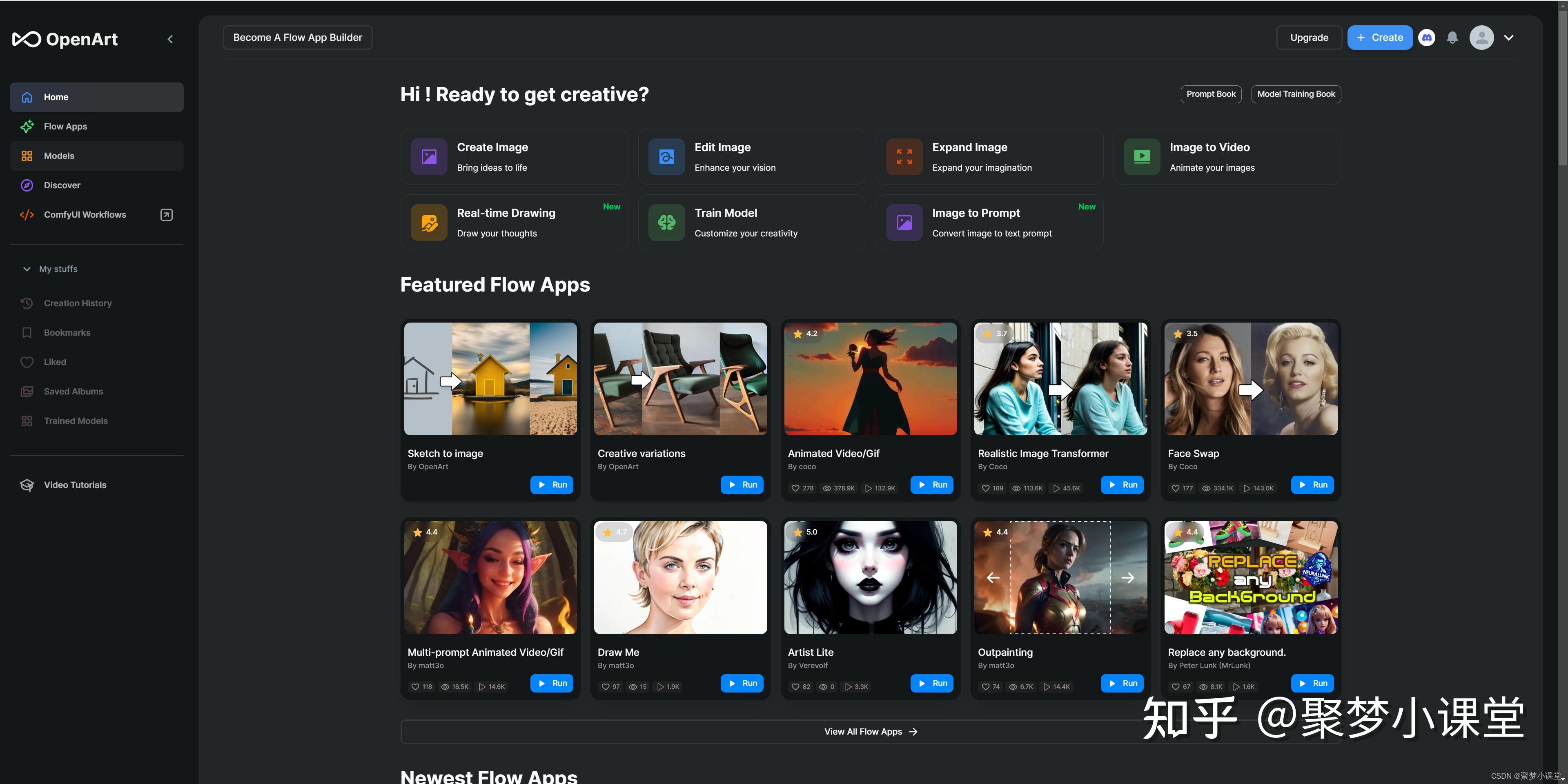Open the account dropdown arrow
This screenshot has height=784, width=1568.
point(1508,38)
